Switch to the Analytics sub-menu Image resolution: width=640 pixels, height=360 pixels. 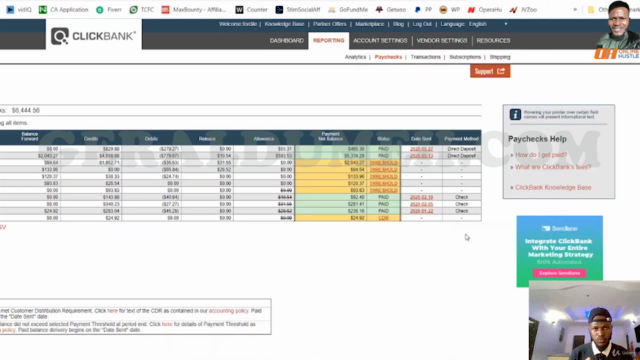click(x=355, y=57)
